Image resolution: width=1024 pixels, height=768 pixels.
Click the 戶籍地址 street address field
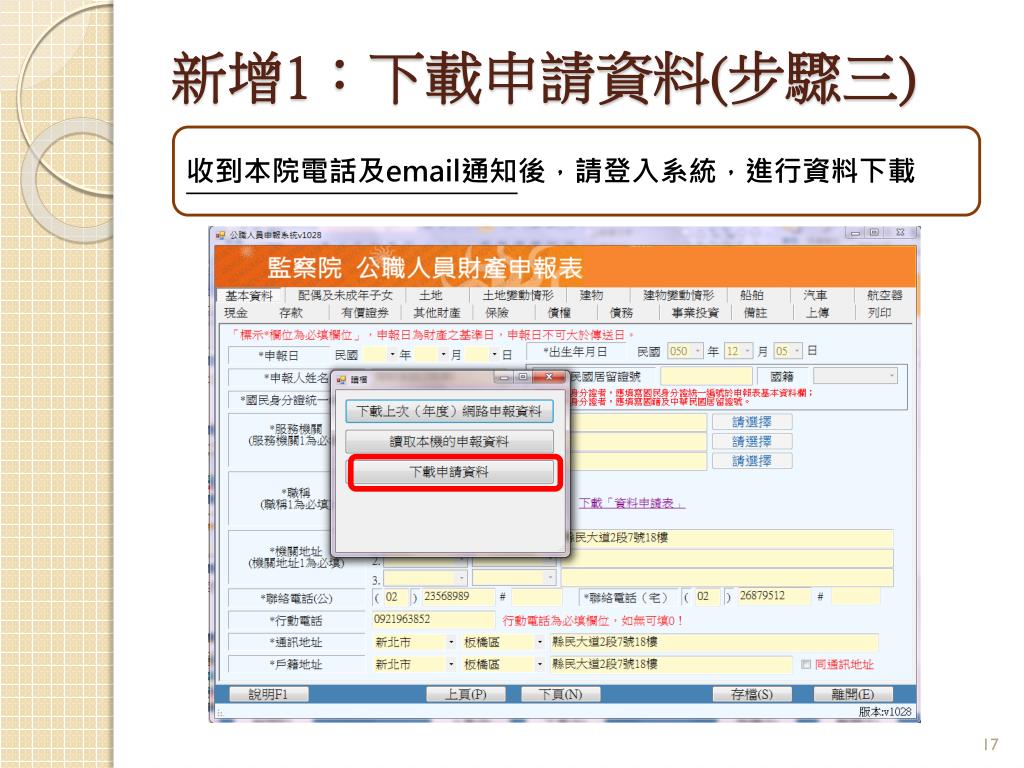[673, 664]
